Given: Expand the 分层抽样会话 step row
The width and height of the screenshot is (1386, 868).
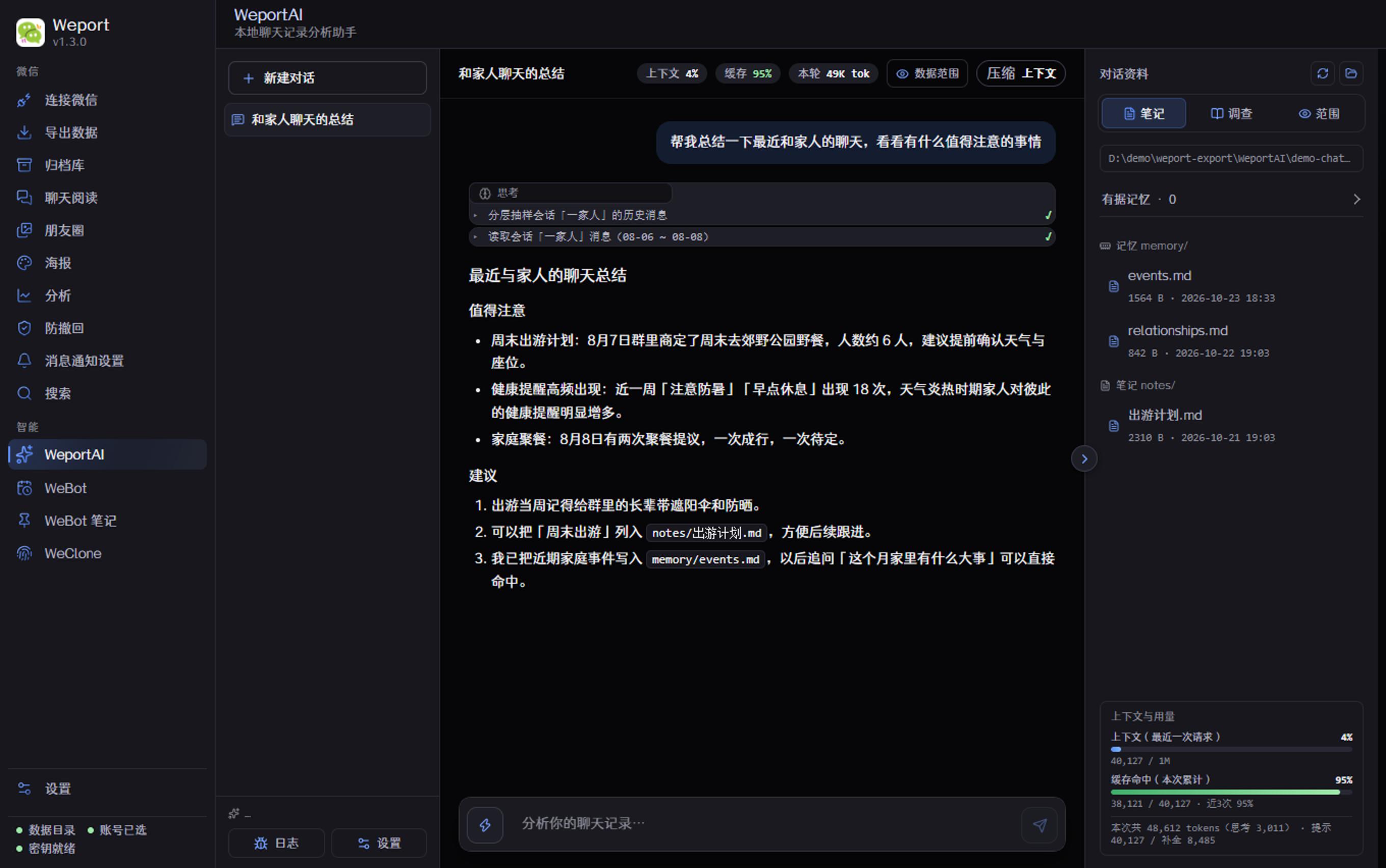Looking at the screenshot, I should 762,215.
